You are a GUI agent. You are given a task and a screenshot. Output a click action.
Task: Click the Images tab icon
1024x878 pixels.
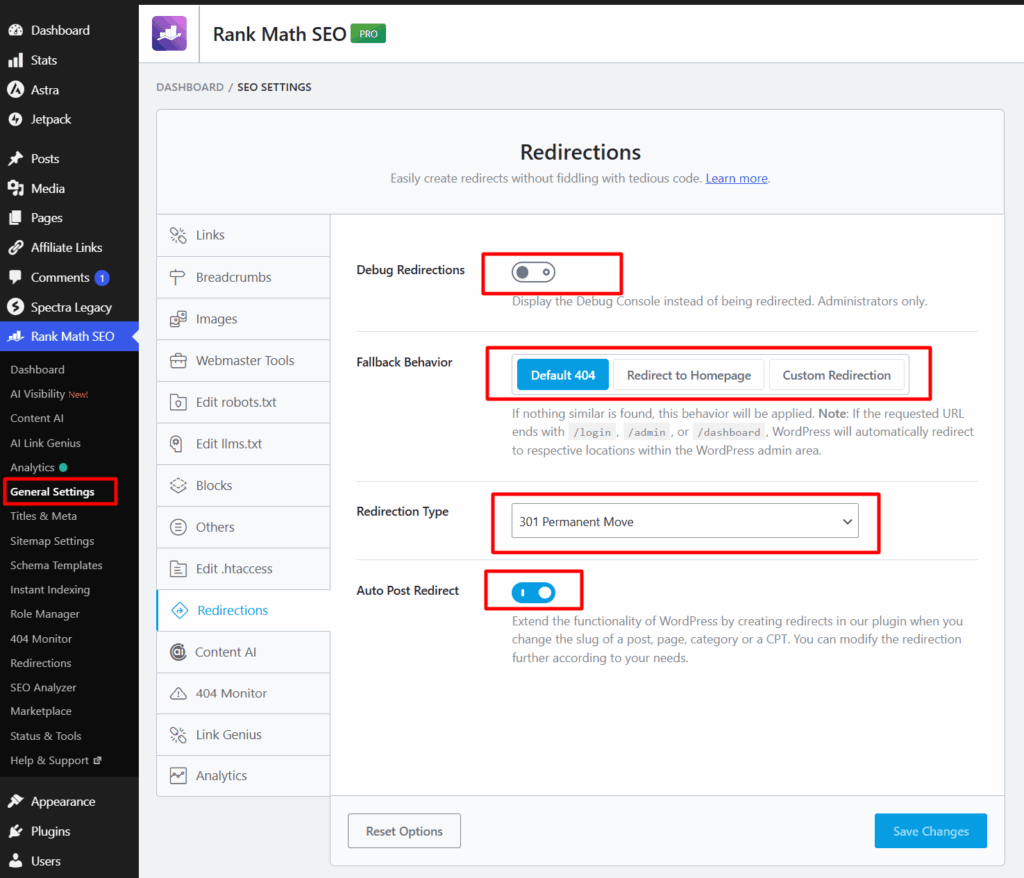pos(178,319)
